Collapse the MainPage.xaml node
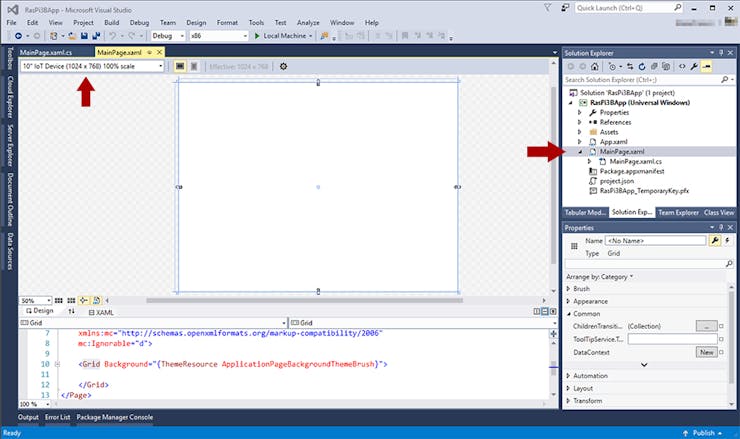Screen dimensions: 740x439 [580, 152]
